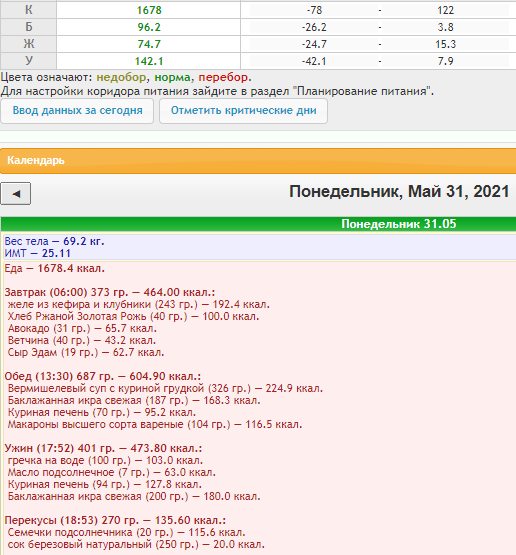Screen dimensions: 516x555
Task: Click the 'ИМТ — 25.11' line
Action: click(38, 253)
